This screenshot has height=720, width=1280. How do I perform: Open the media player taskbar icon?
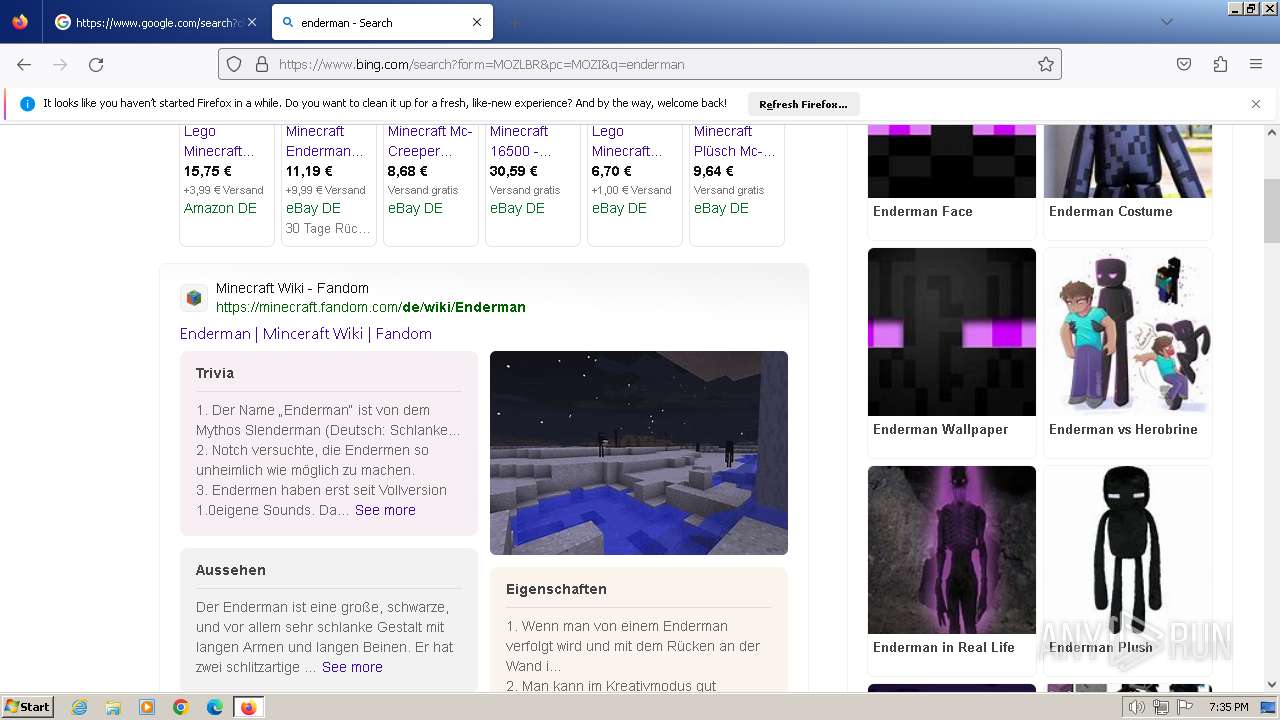coord(147,707)
